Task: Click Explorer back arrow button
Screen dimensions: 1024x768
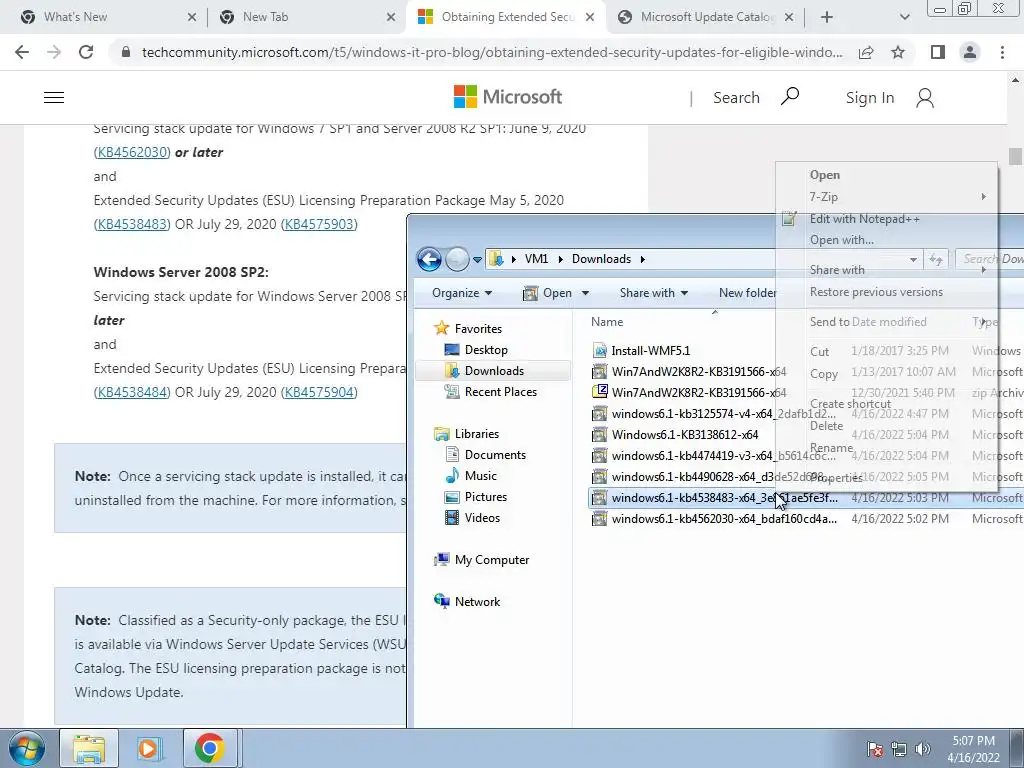Action: [x=429, y=259]
